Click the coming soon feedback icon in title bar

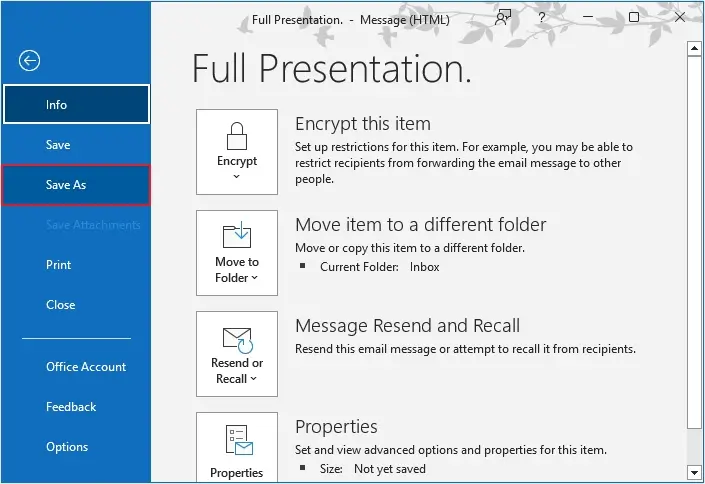(x=503, y=18)
